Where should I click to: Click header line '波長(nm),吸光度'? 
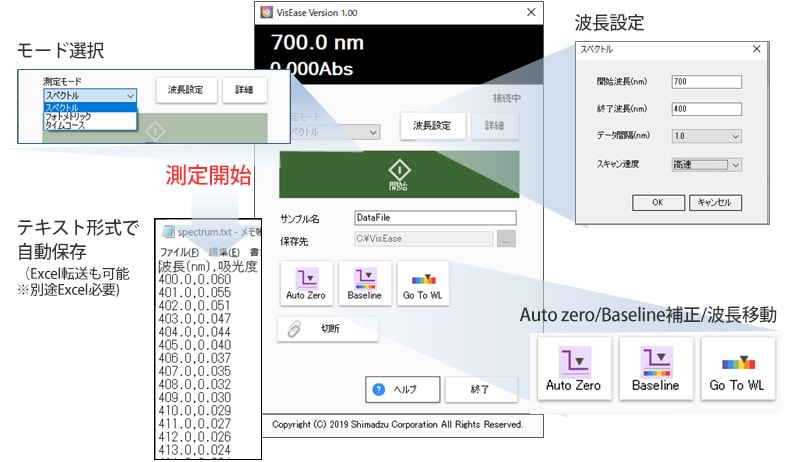click(x=208, y=266)
